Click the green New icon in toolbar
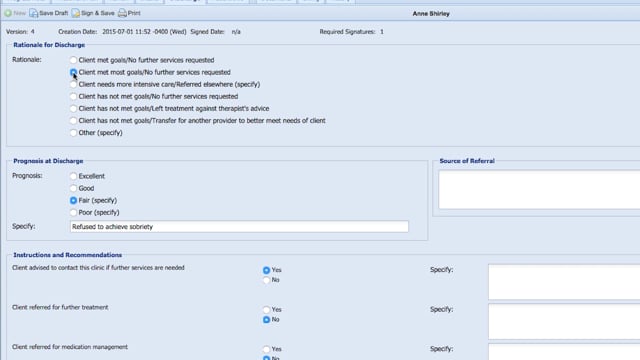Screen dimensions: 640x360 pyautogui.click(x=8, y=13)
